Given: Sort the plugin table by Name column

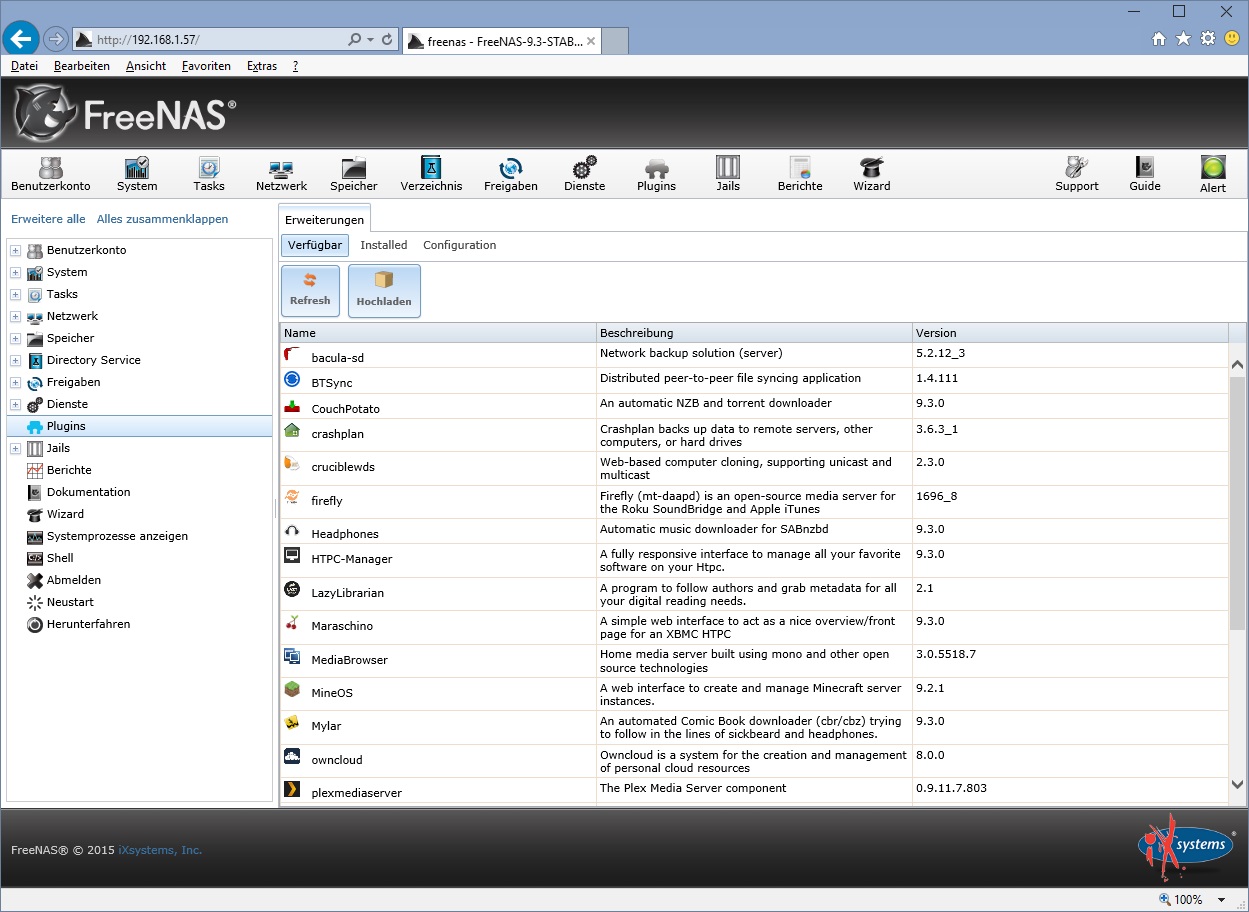Looking at the screenshot, I should point(437,333).
